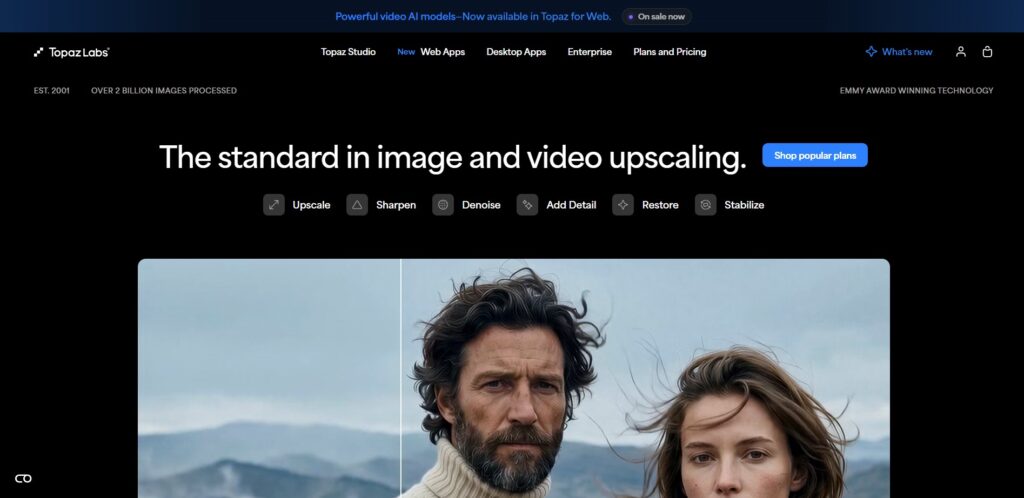The width and height of the screenshot is (1024, 498).
Task: Click the Restore sparkle icon
Action: [x=623, y=205]
